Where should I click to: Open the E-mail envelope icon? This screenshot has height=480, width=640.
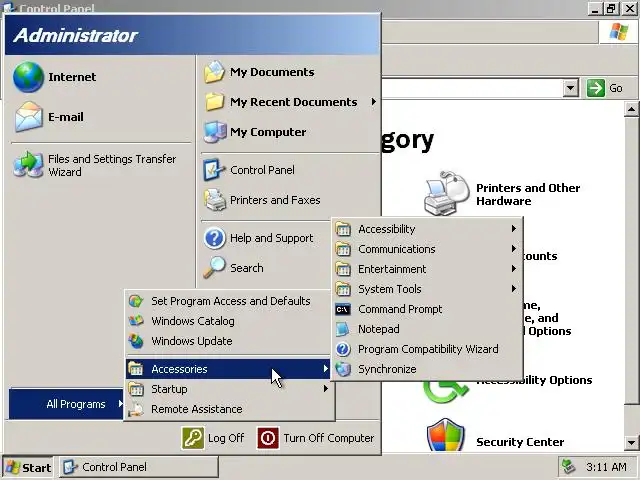click(x=28, y=117)
